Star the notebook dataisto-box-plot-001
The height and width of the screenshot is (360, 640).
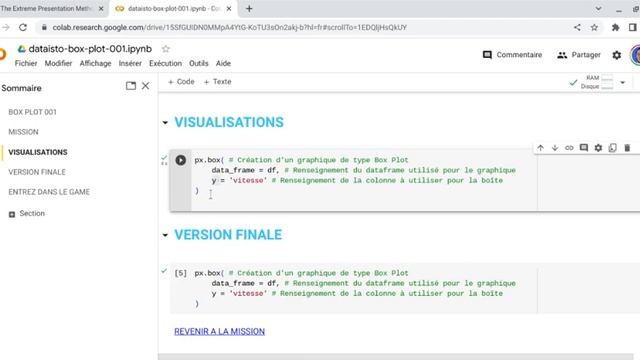pyautogui.click(x=165, y=49)
